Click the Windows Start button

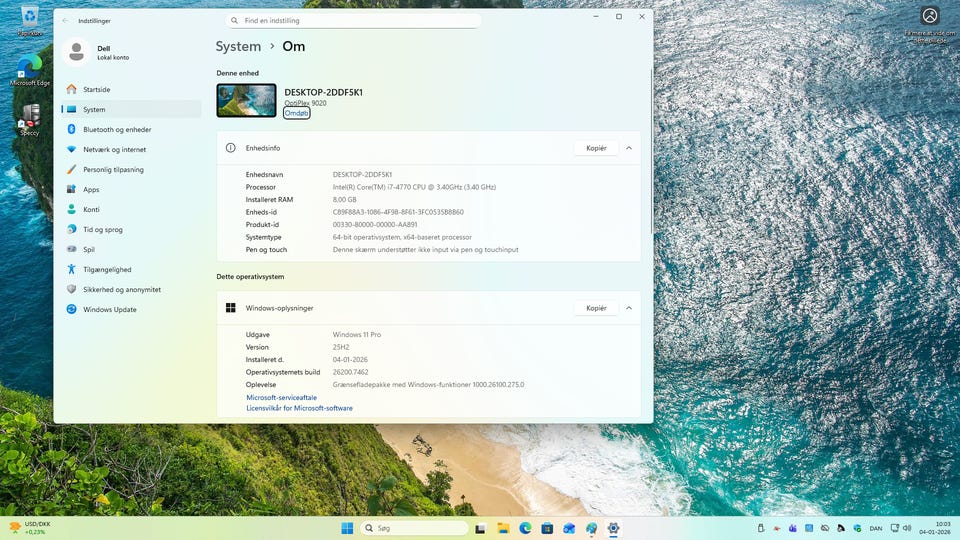tap(347, 528)
